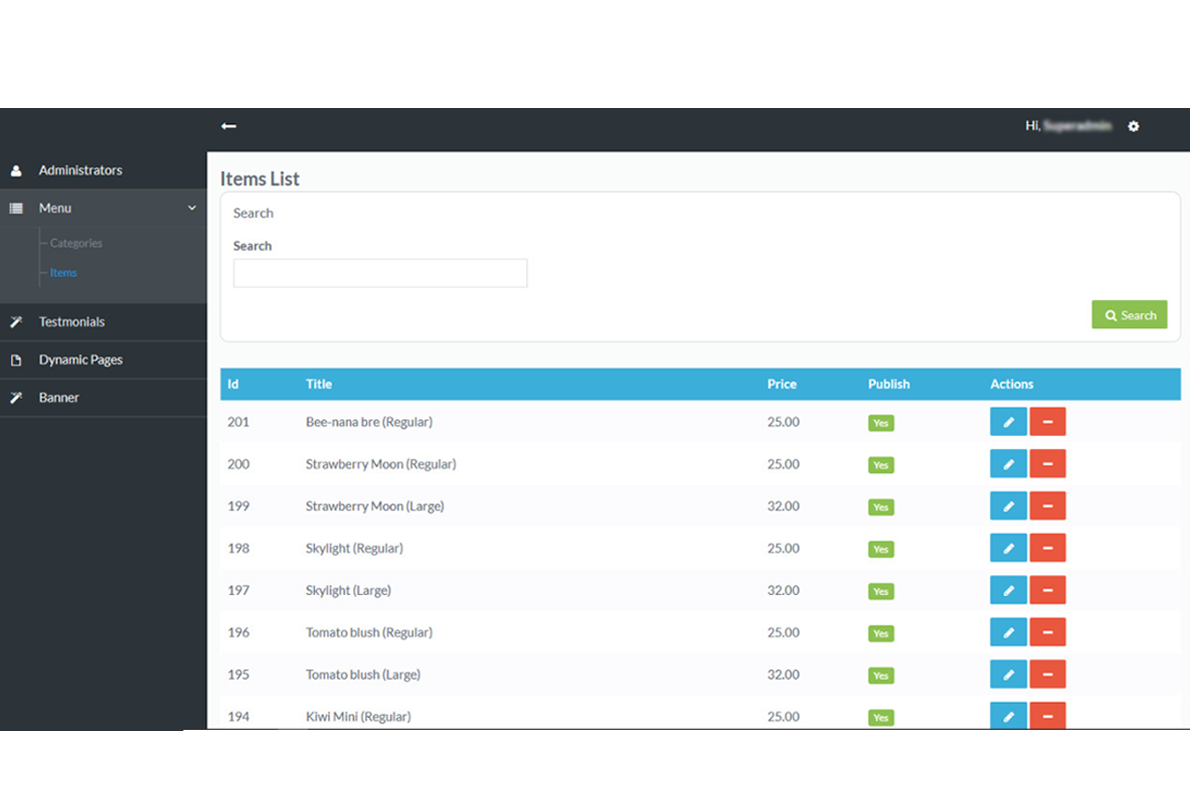The width and height of the screenshot is (1190, 788).
Task: Click the Yes publish badge for item 201
Action: pos(880,423)
